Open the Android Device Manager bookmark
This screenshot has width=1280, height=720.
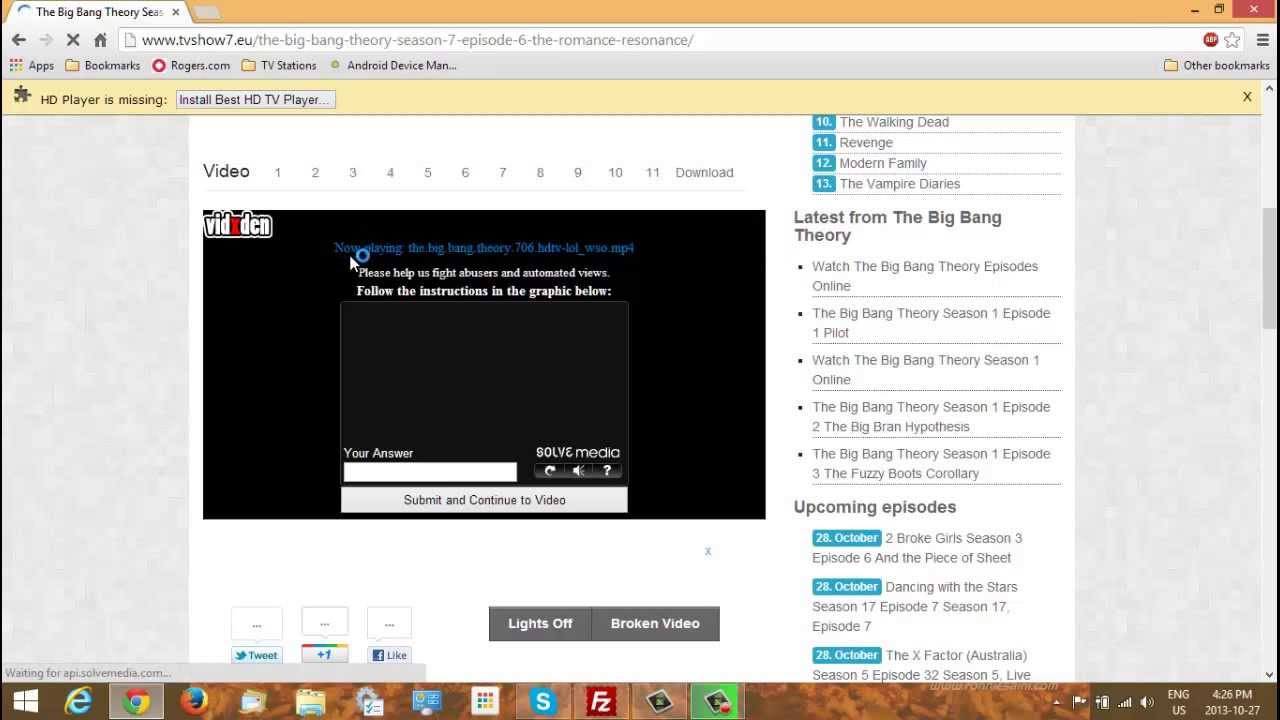[x=393, y=65]
